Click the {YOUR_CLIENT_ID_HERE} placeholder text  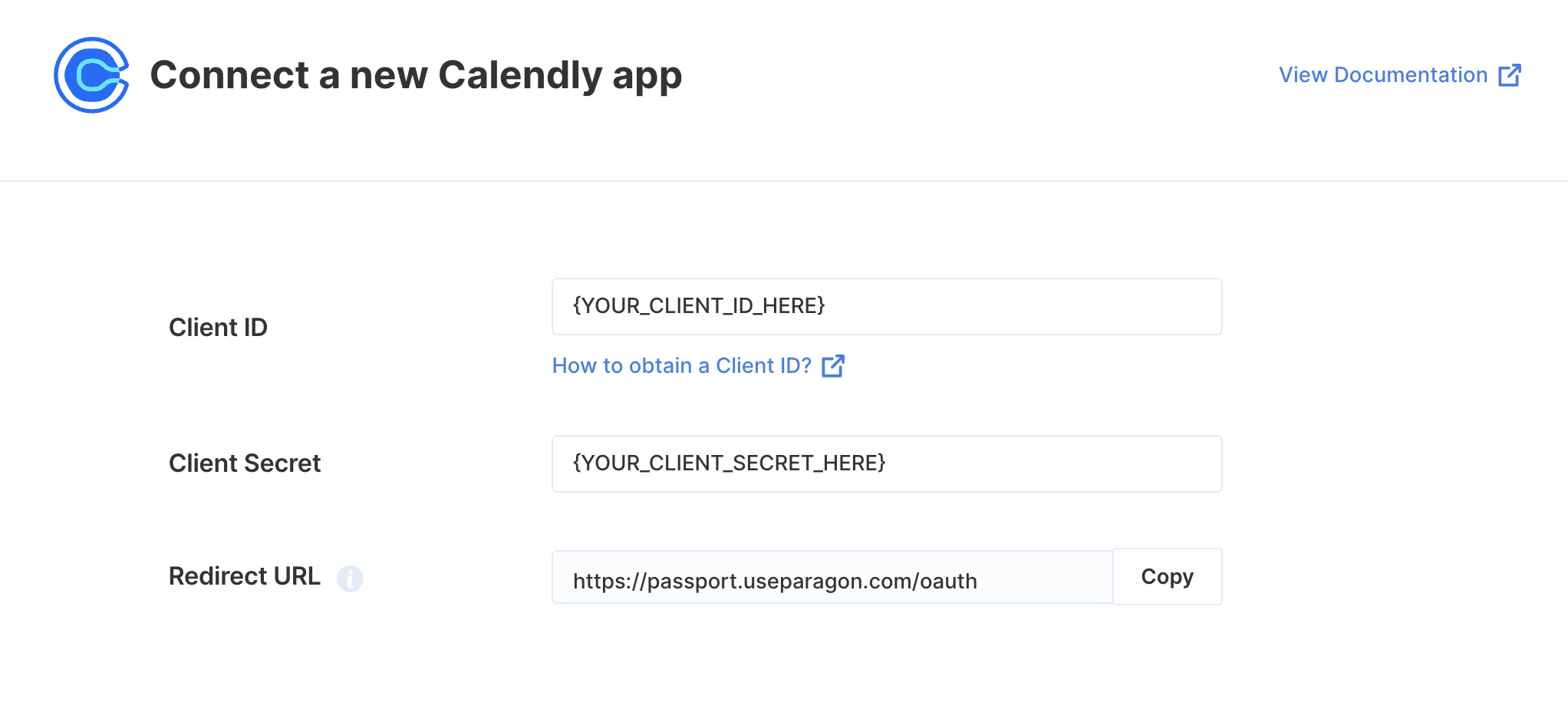pyautogui.click(x=699, y=305)
